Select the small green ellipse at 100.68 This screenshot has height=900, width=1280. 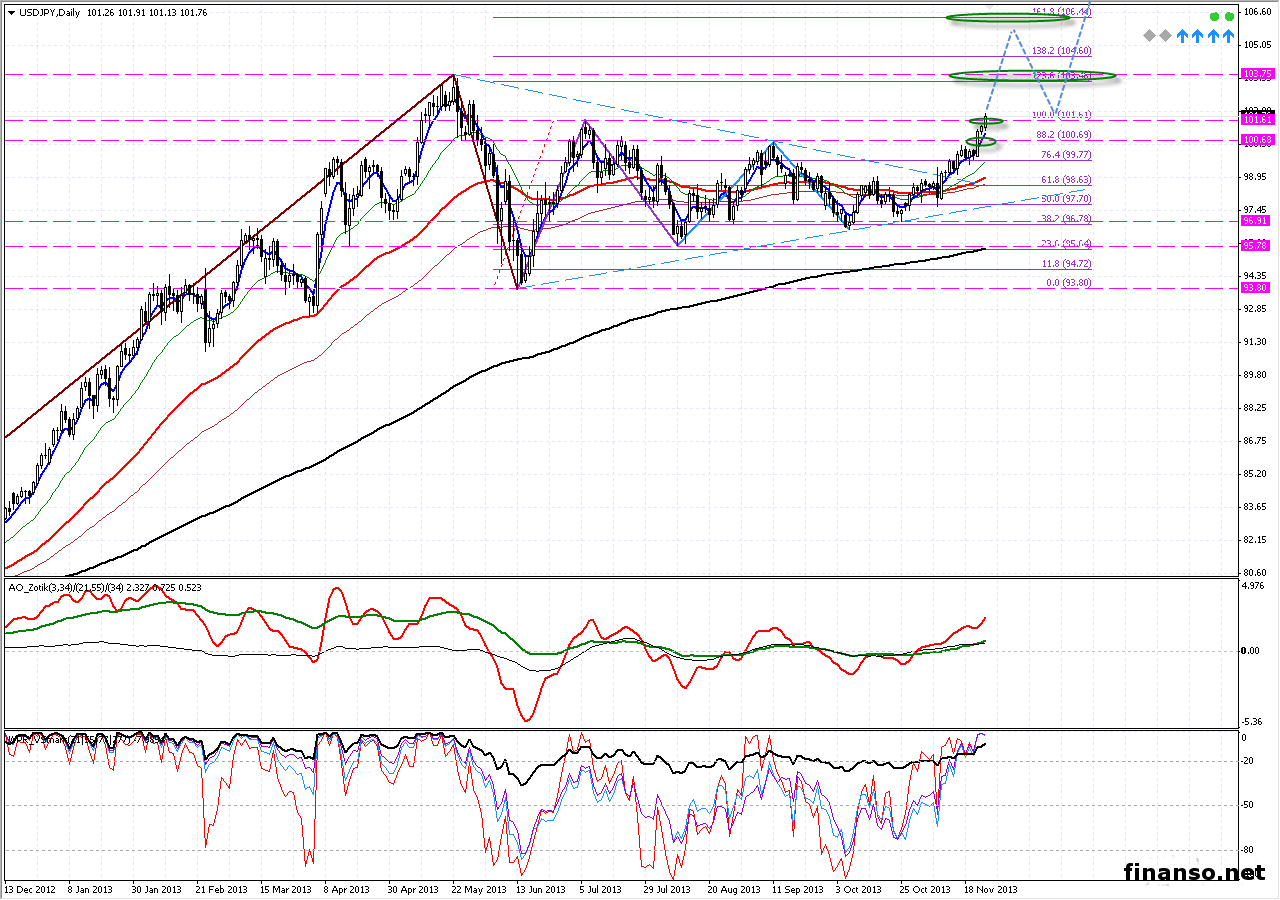pyautogui.click(x=981, y=141)
